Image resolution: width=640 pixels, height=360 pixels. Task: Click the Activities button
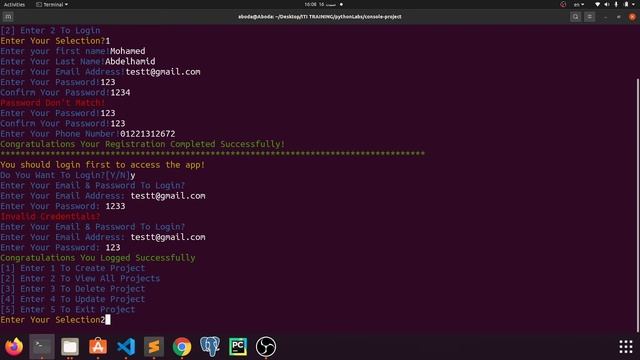(x=14, y=4)
